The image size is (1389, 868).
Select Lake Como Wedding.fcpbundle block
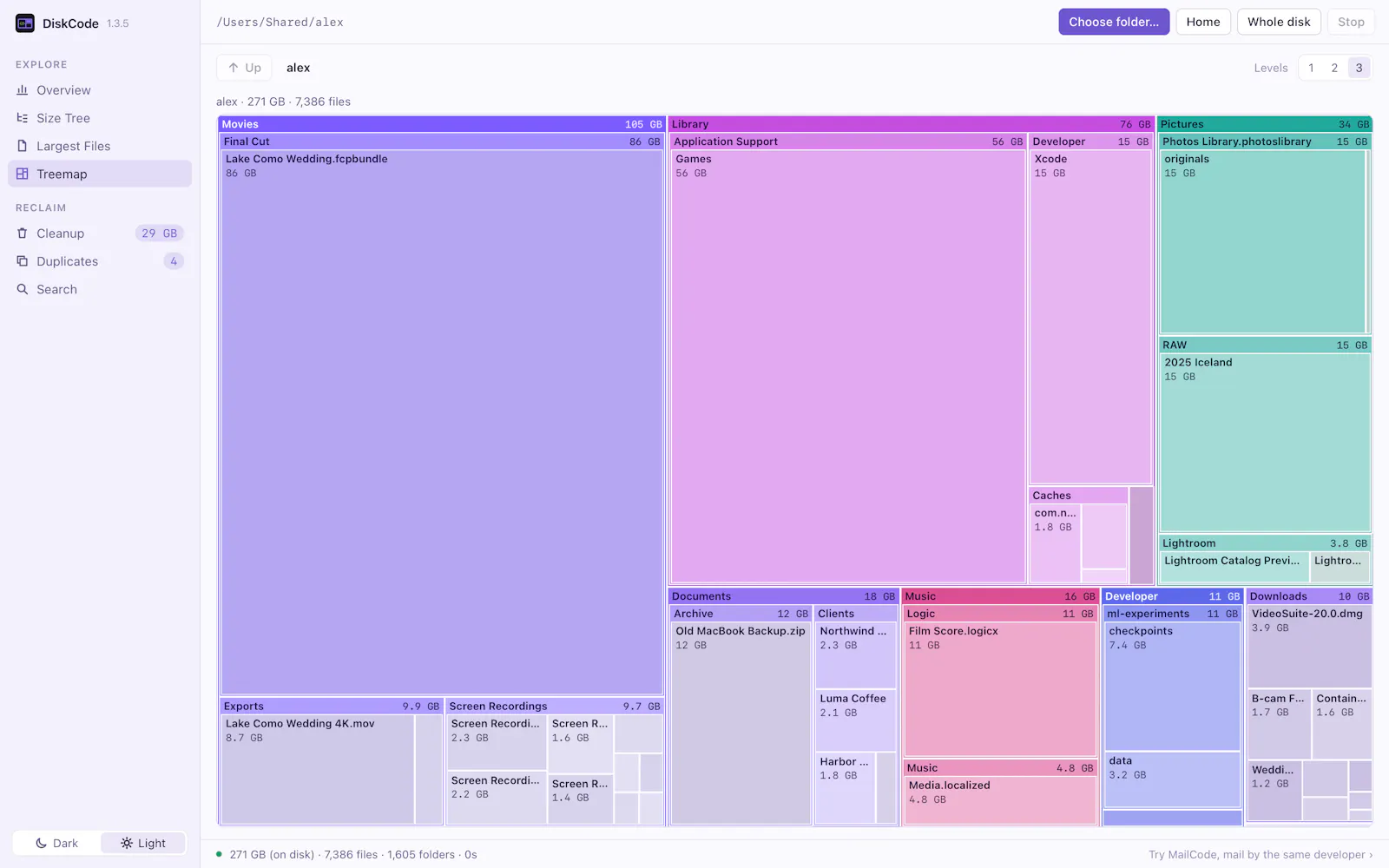pyautogui.click(x=442, y=422)
